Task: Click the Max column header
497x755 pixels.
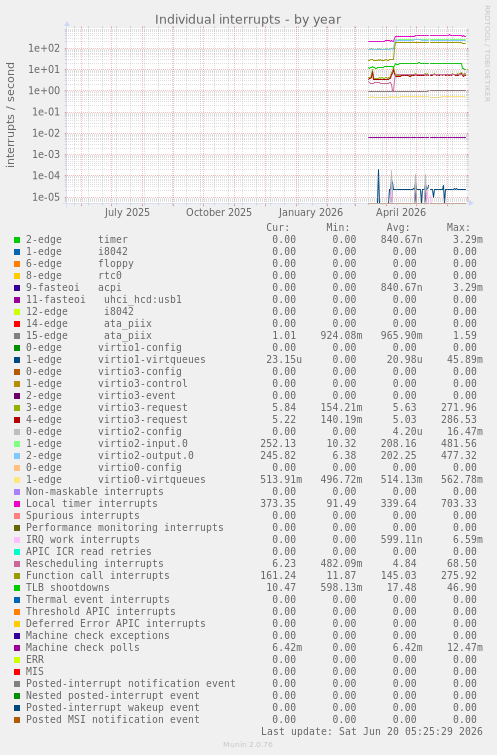Action: [458, 227]
